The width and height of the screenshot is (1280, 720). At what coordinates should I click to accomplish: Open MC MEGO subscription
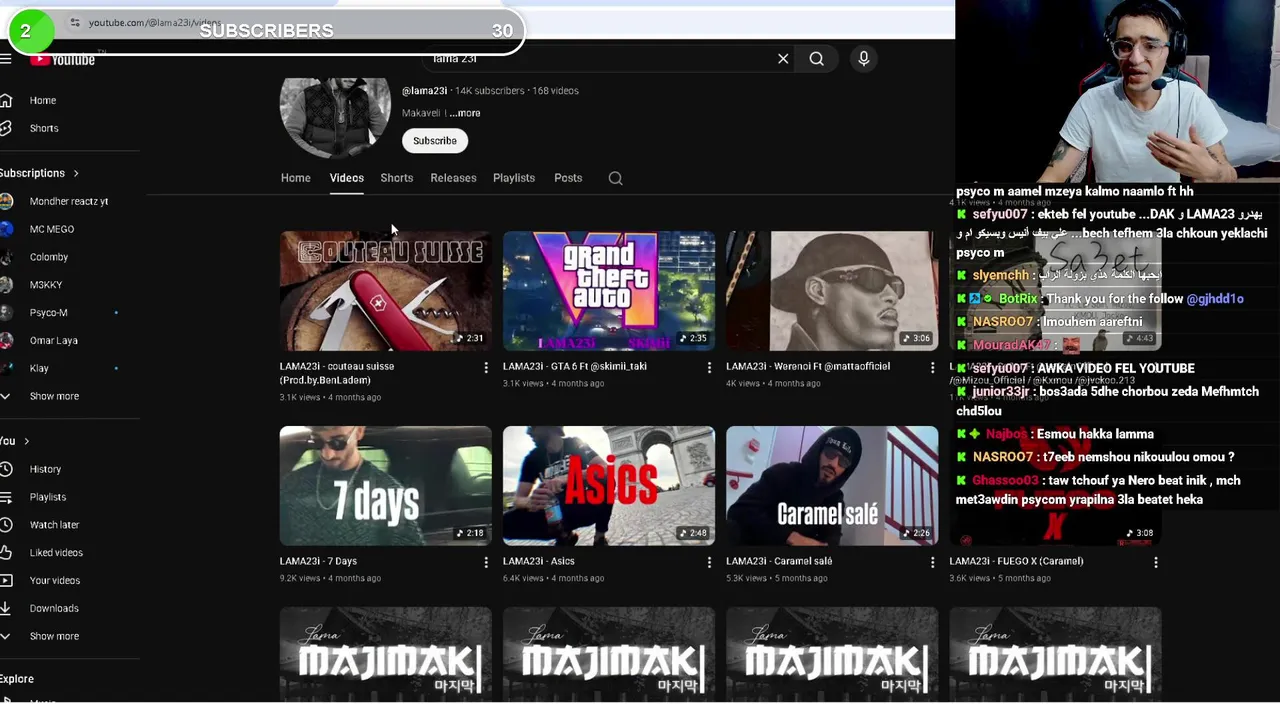(x=51, y=229)
